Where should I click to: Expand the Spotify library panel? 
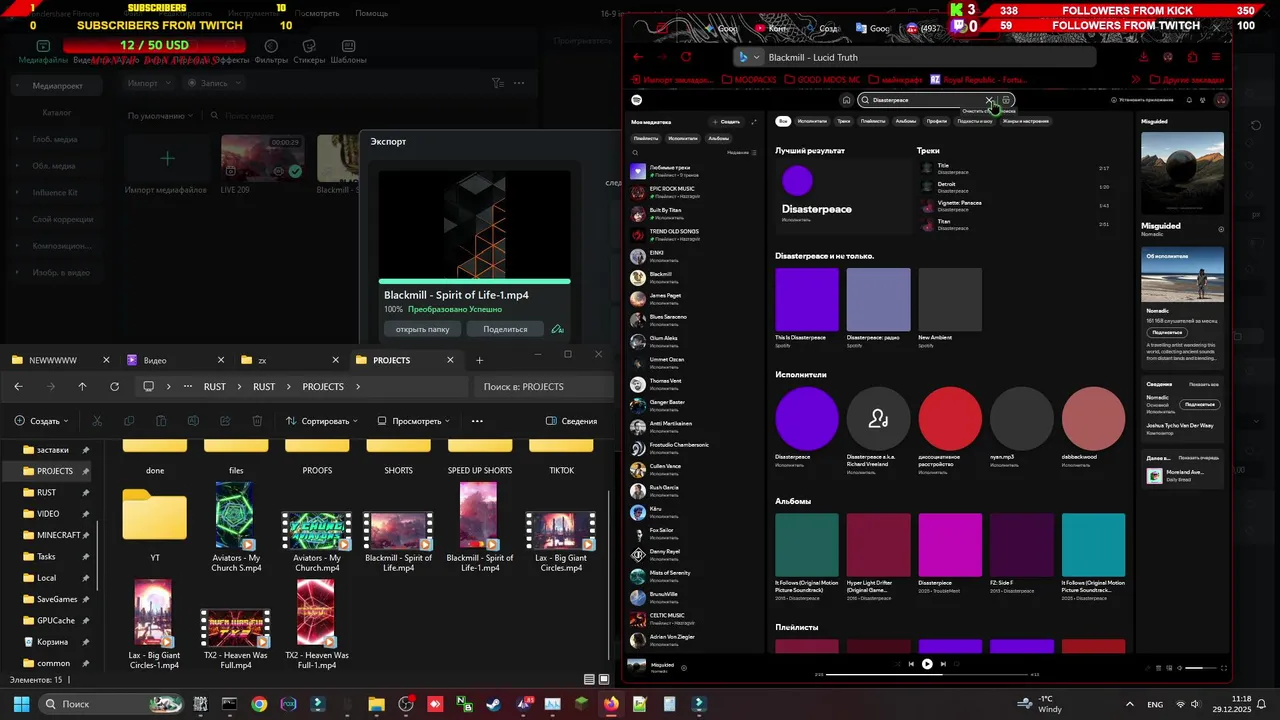pos(753,122)
